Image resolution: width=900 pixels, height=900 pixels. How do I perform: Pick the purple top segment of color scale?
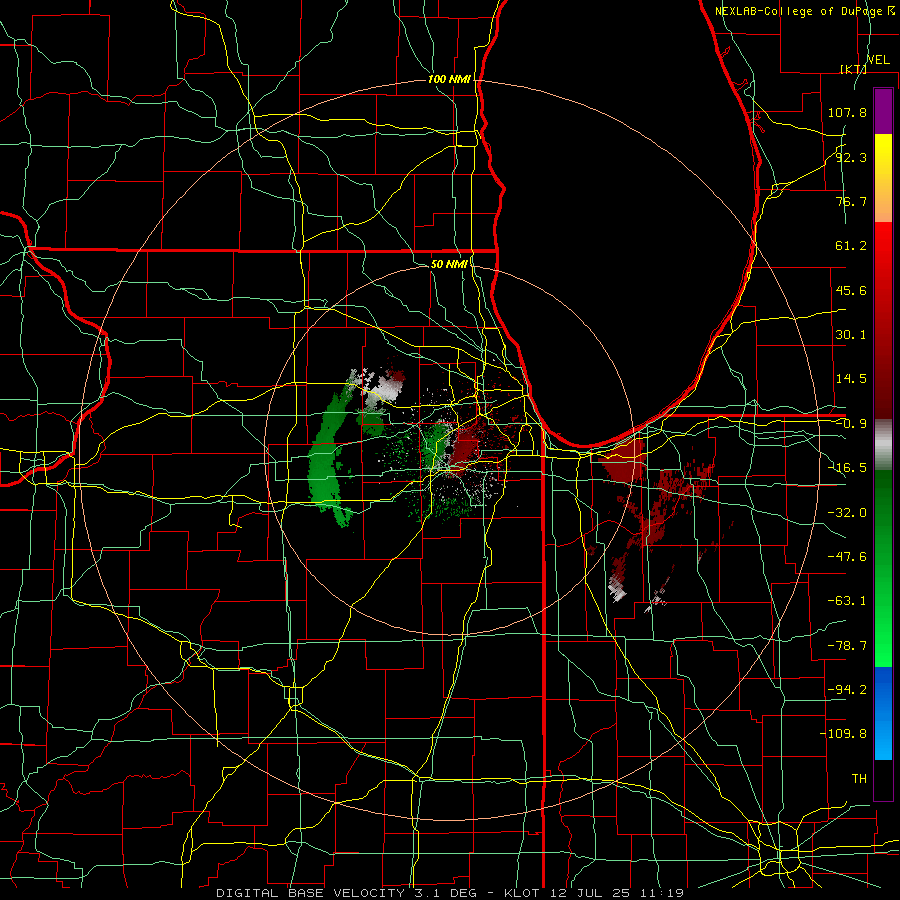click(x=883, y=111)
